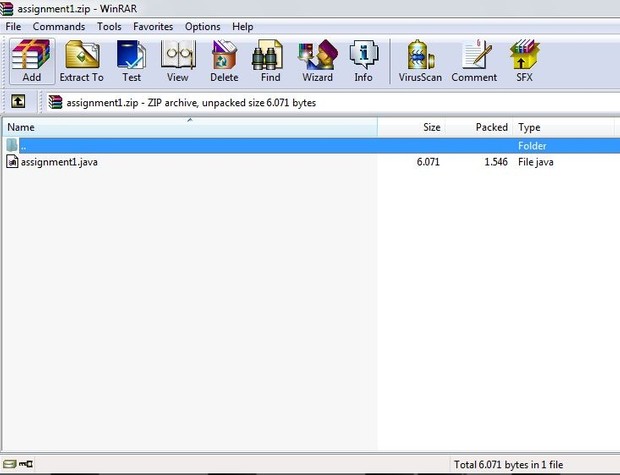Click the key icon in status bar
The height and width of the screenshot is (475, 620).
26,464
